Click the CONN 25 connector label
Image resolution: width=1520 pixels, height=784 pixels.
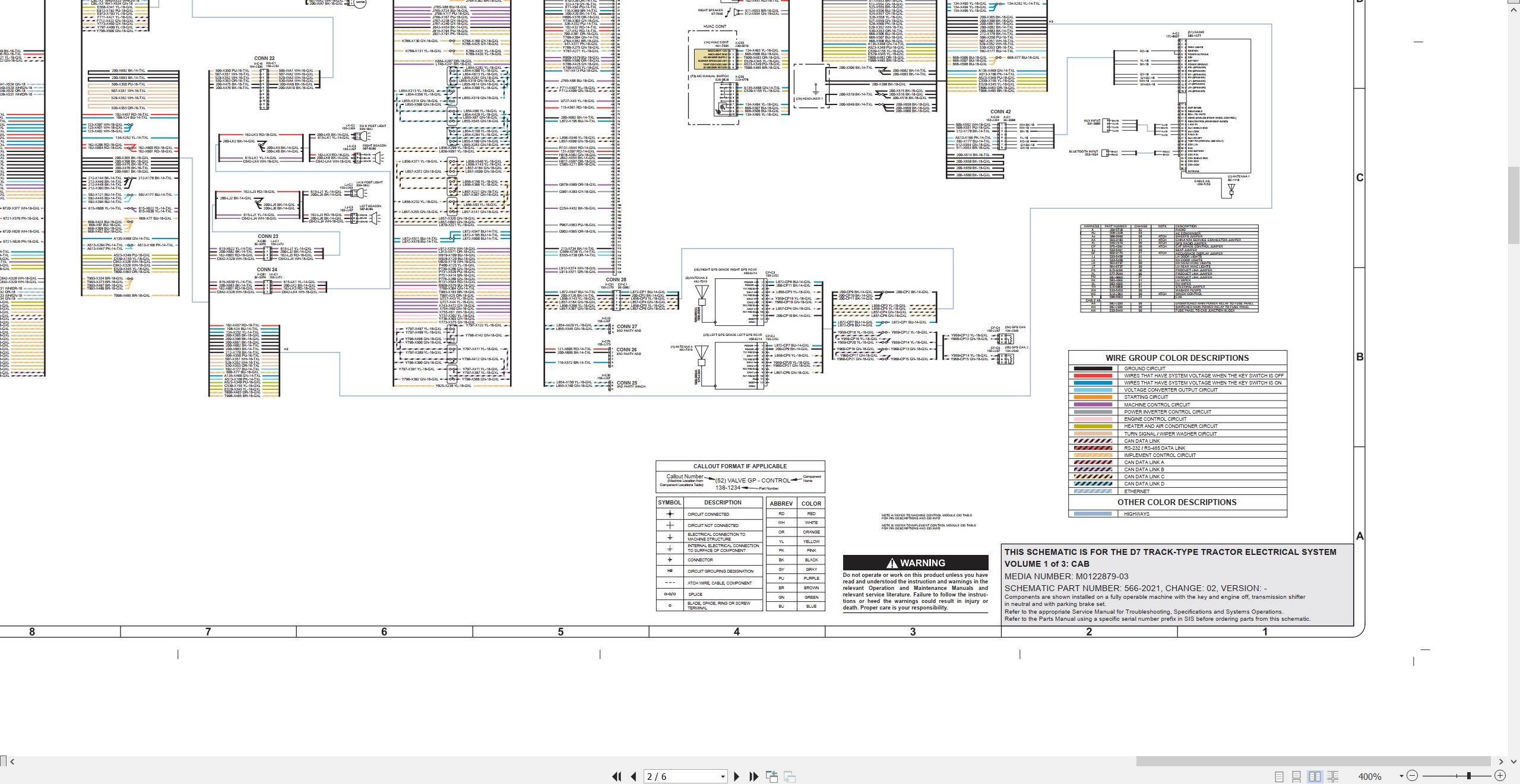626,383
